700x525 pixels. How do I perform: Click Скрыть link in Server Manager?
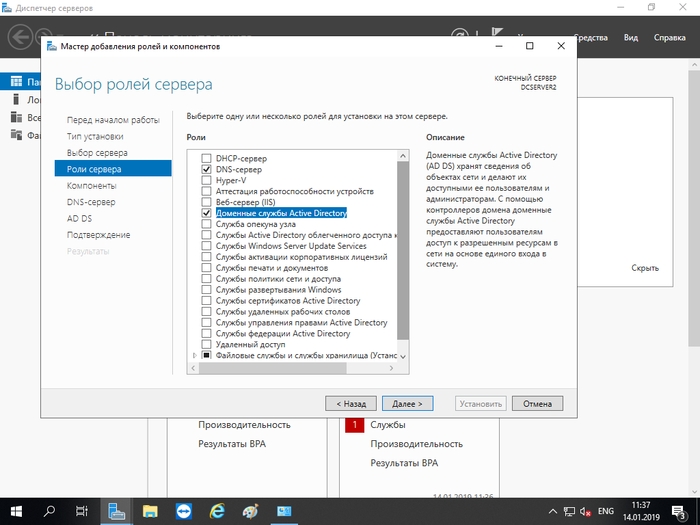(x=645, y=268)
